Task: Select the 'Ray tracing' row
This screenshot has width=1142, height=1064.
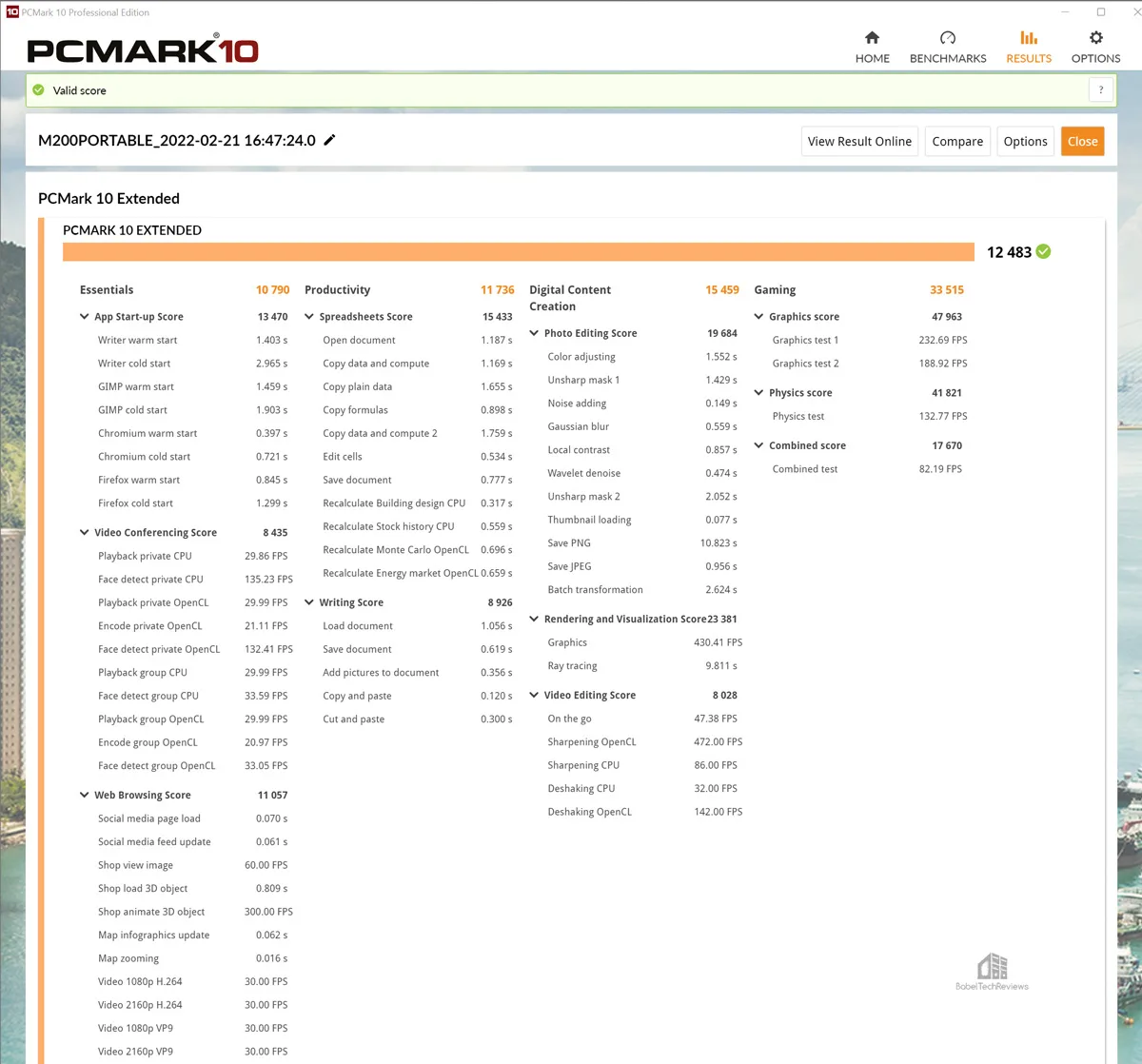Action: coord(642,666)
